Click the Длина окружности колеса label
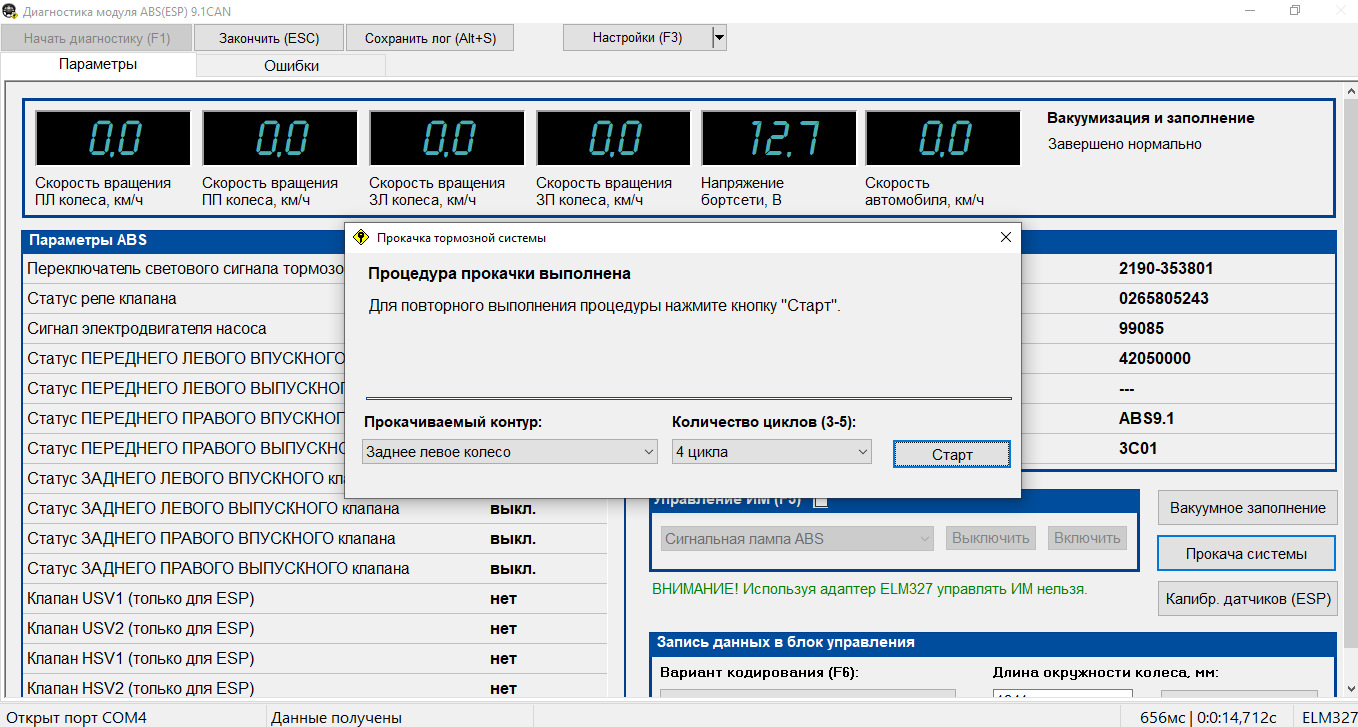This screenshot has width=1358, height=727. pos(1106,672)
